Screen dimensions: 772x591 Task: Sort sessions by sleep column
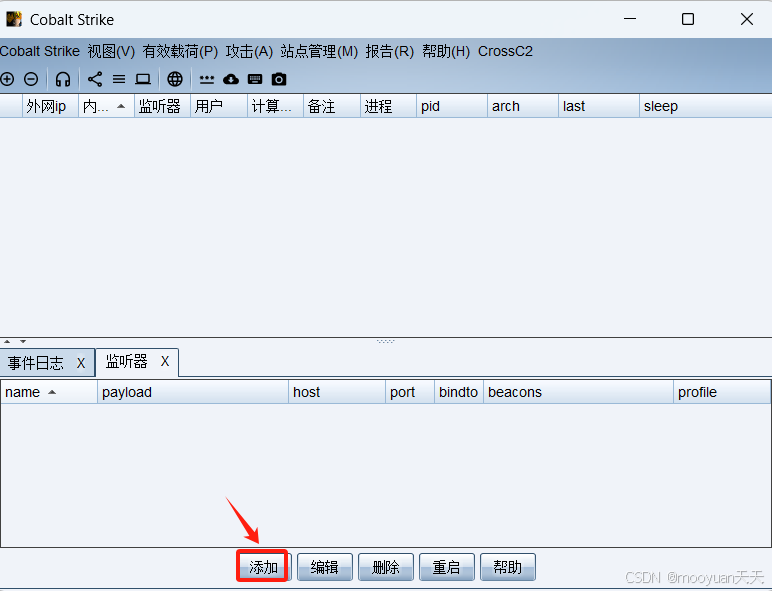pos(706,106)
